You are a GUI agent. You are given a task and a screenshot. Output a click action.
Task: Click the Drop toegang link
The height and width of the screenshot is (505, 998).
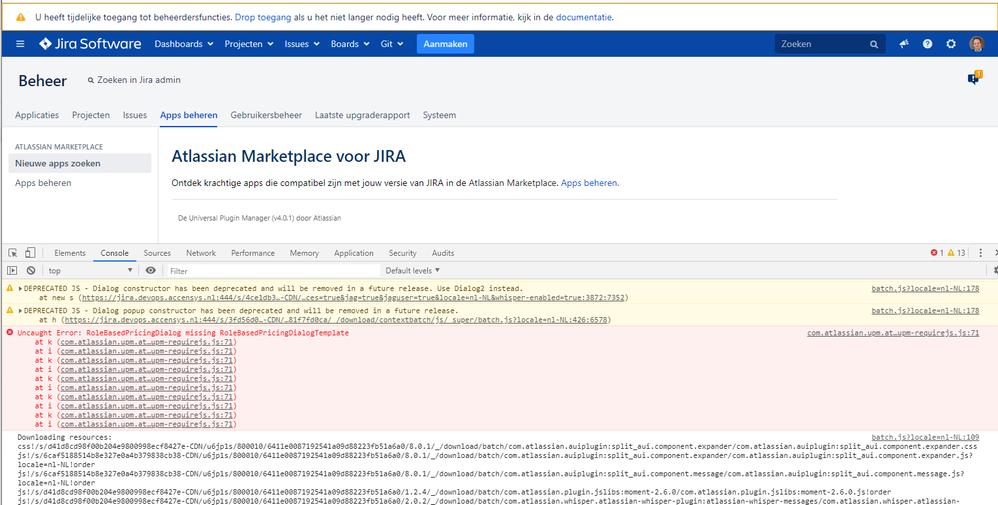click(263, 17)
